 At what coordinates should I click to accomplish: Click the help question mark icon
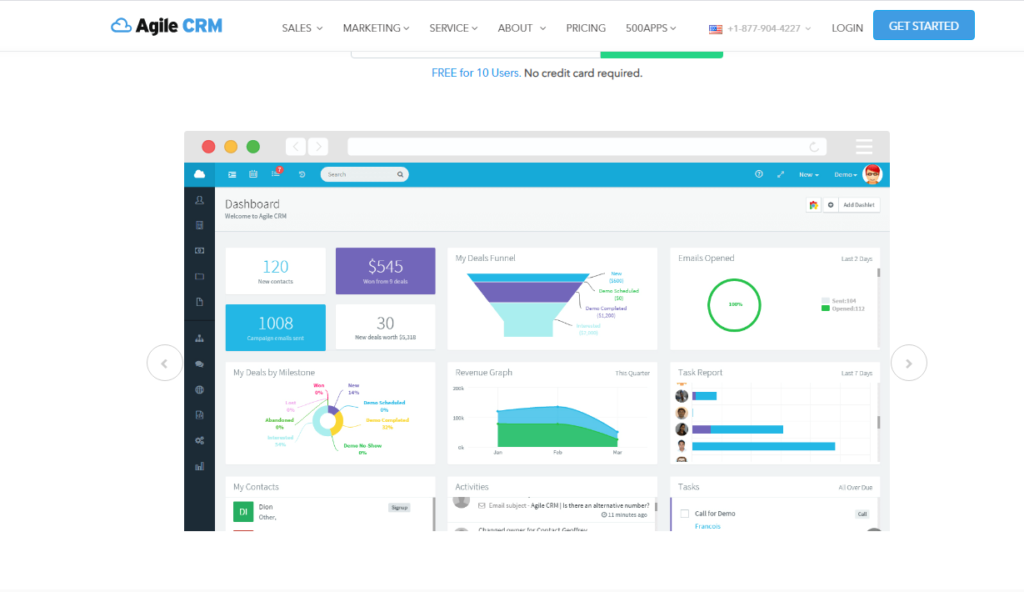[x=759, y=174]
